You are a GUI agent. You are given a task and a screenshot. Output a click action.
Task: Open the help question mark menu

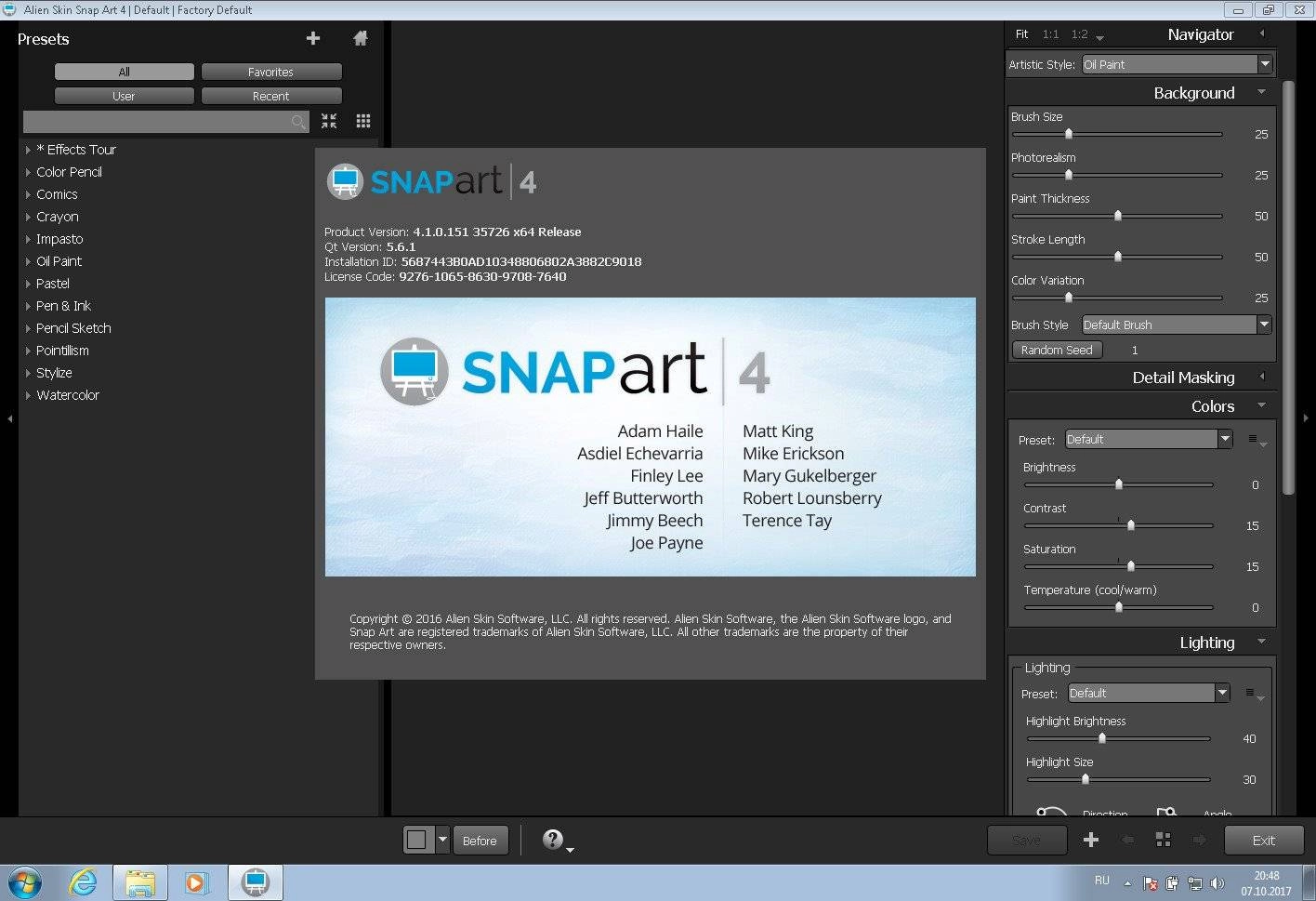(x=557, y=841)
